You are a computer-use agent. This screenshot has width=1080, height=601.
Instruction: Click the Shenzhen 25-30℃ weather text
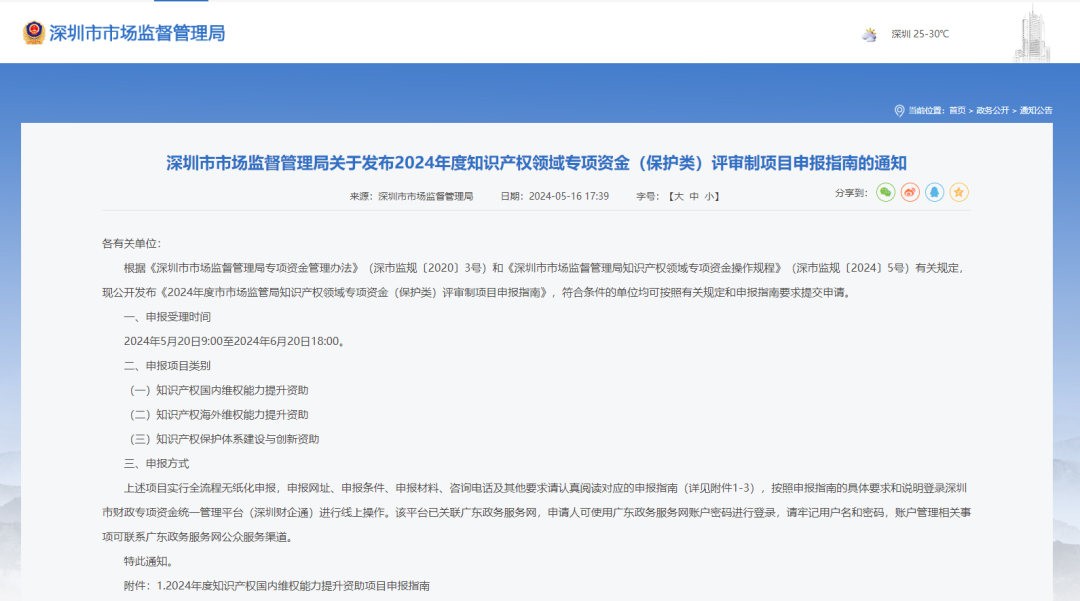pos(920,35)
